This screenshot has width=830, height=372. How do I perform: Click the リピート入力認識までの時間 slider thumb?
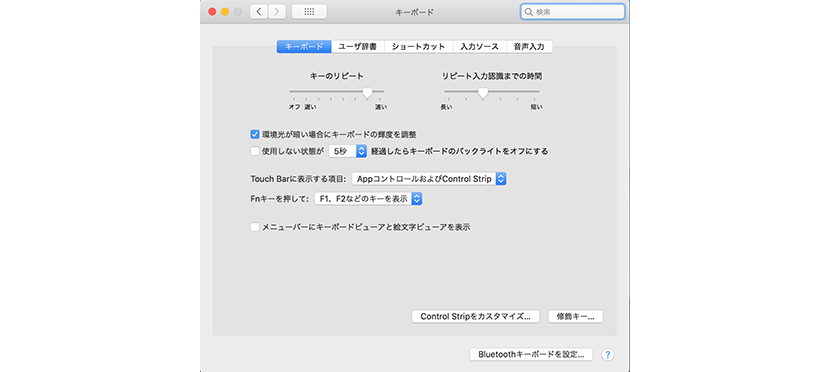coord(482,93)
